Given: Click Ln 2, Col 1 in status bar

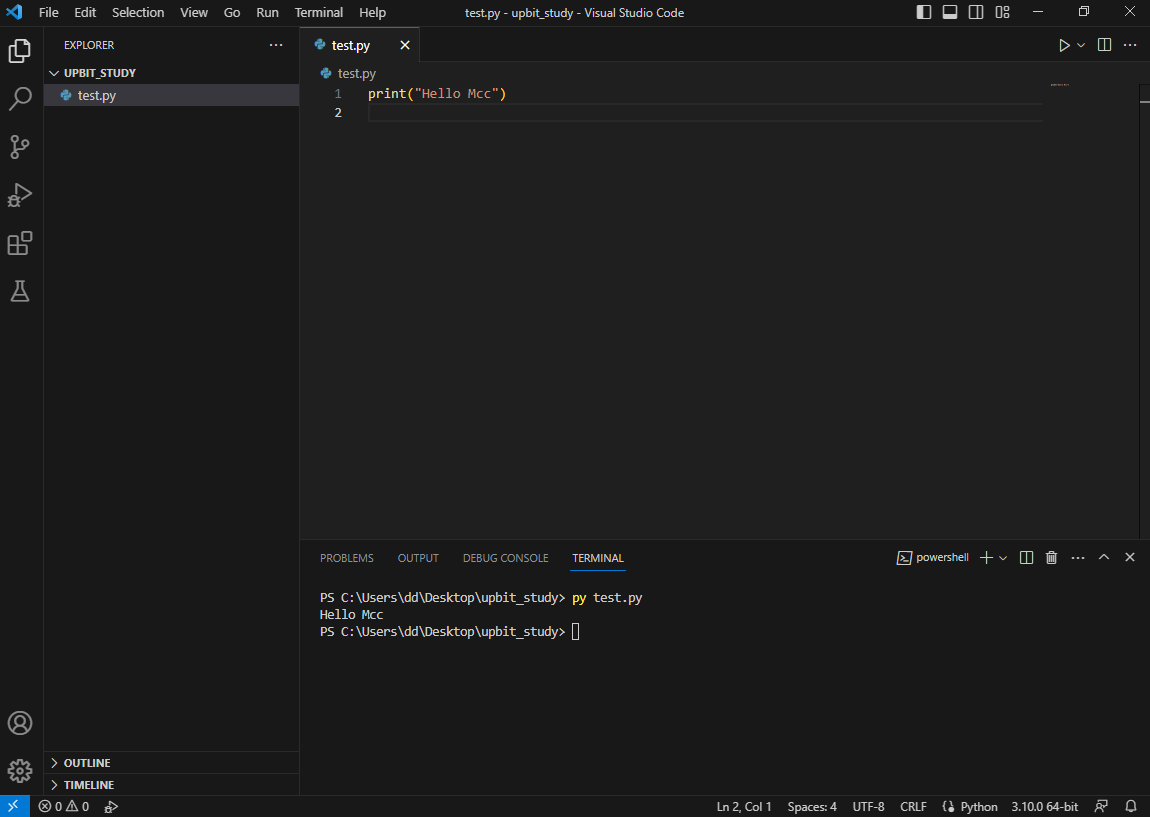Looking at the screenshot, I should click(x=744, y=806).
